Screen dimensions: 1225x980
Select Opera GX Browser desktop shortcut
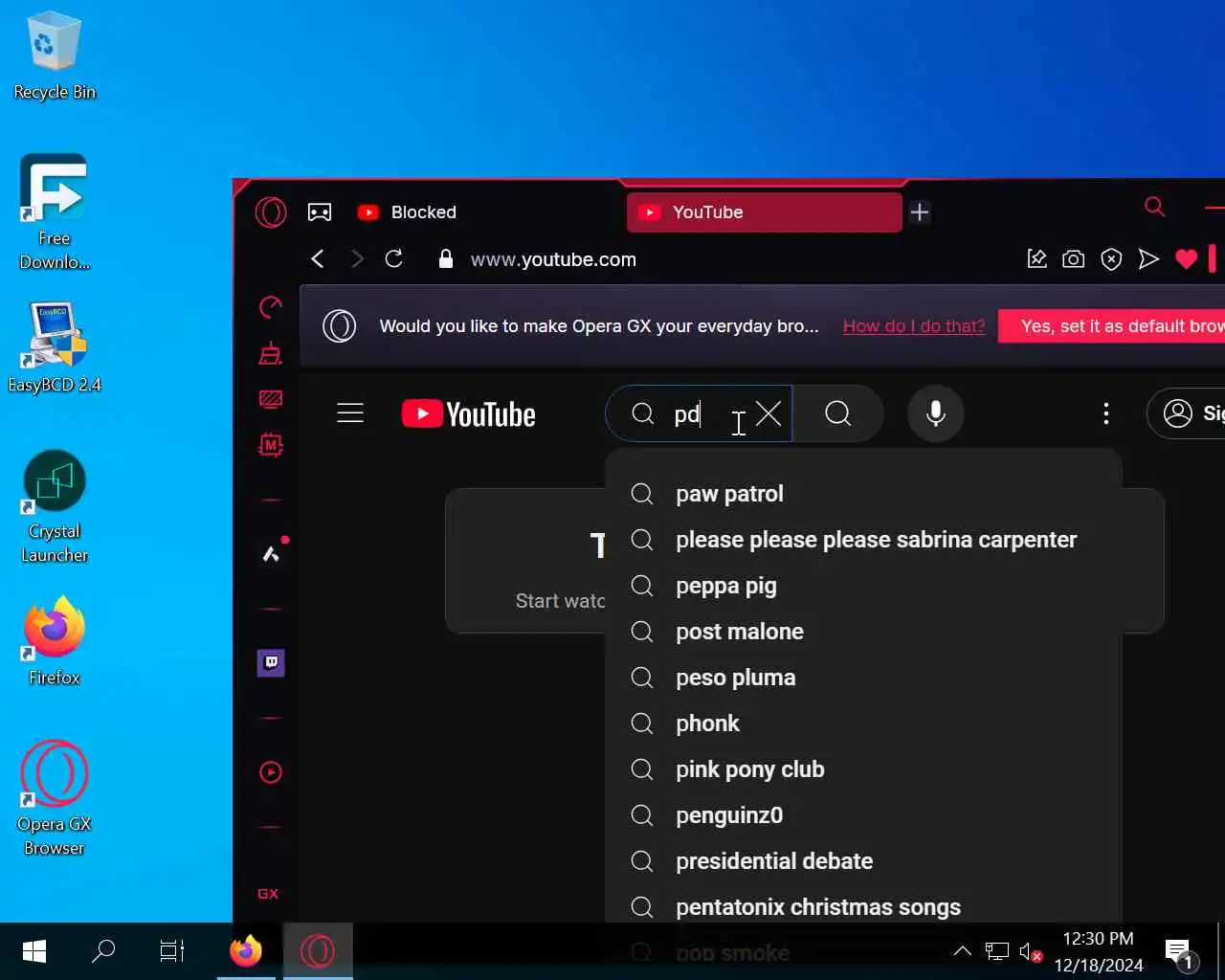pyautogui.click(x=55, y=798)
